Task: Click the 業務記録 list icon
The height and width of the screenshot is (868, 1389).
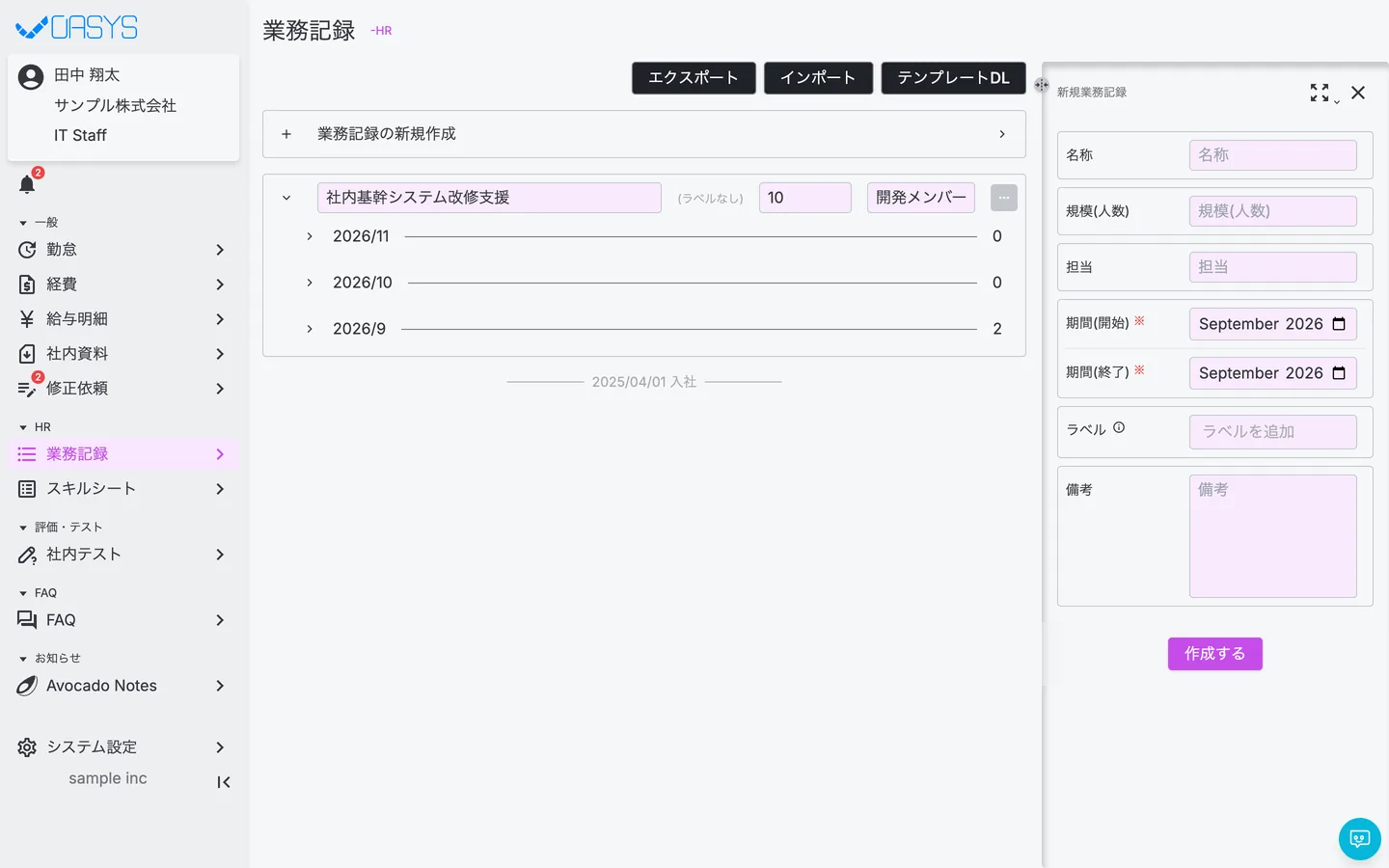Action: (x=27, y=454)
